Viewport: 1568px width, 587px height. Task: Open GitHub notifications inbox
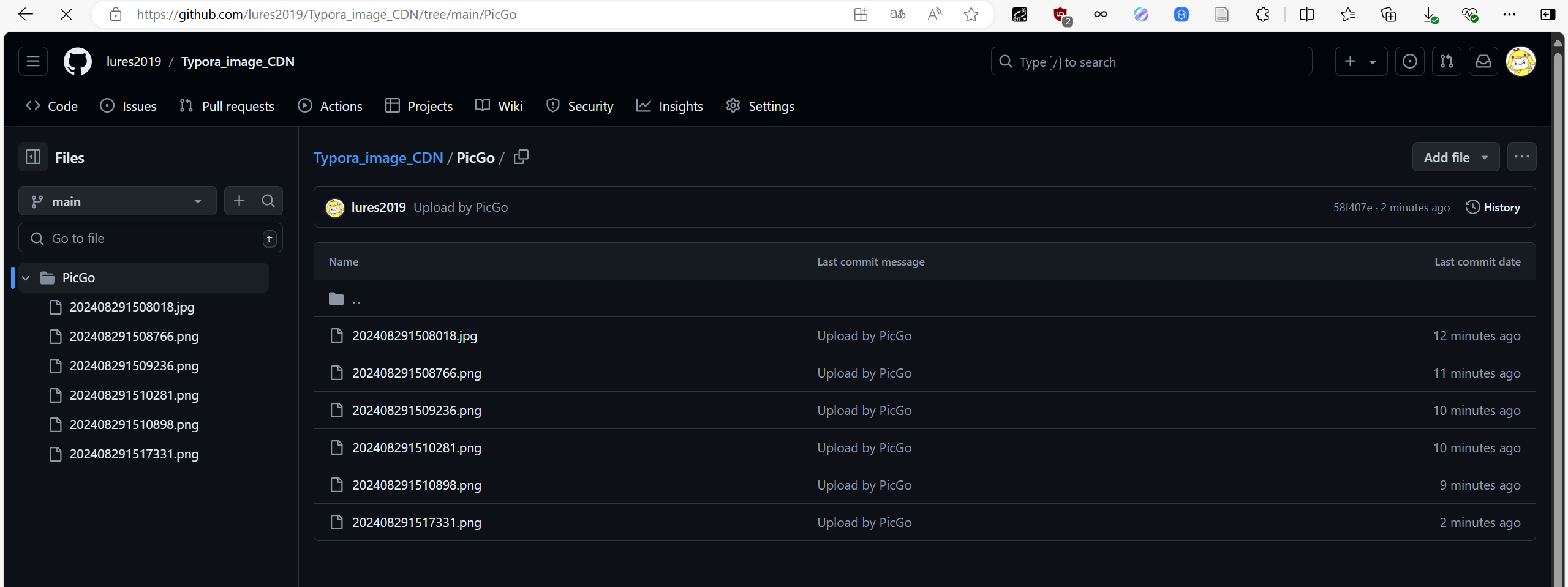(1483, 61)
